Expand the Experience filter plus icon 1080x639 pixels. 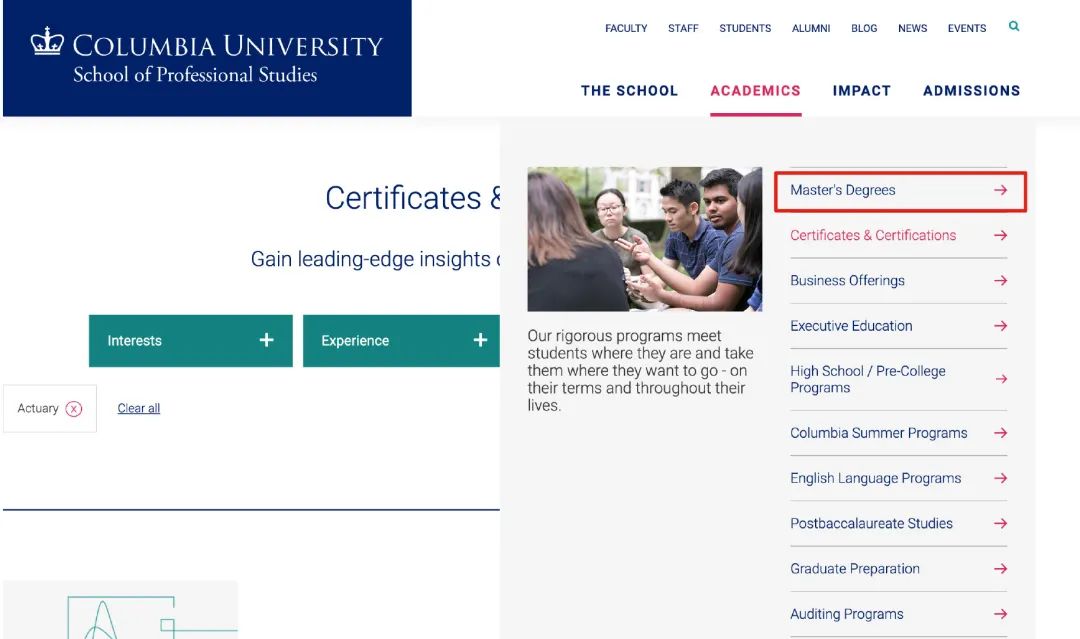coord(480,341)
